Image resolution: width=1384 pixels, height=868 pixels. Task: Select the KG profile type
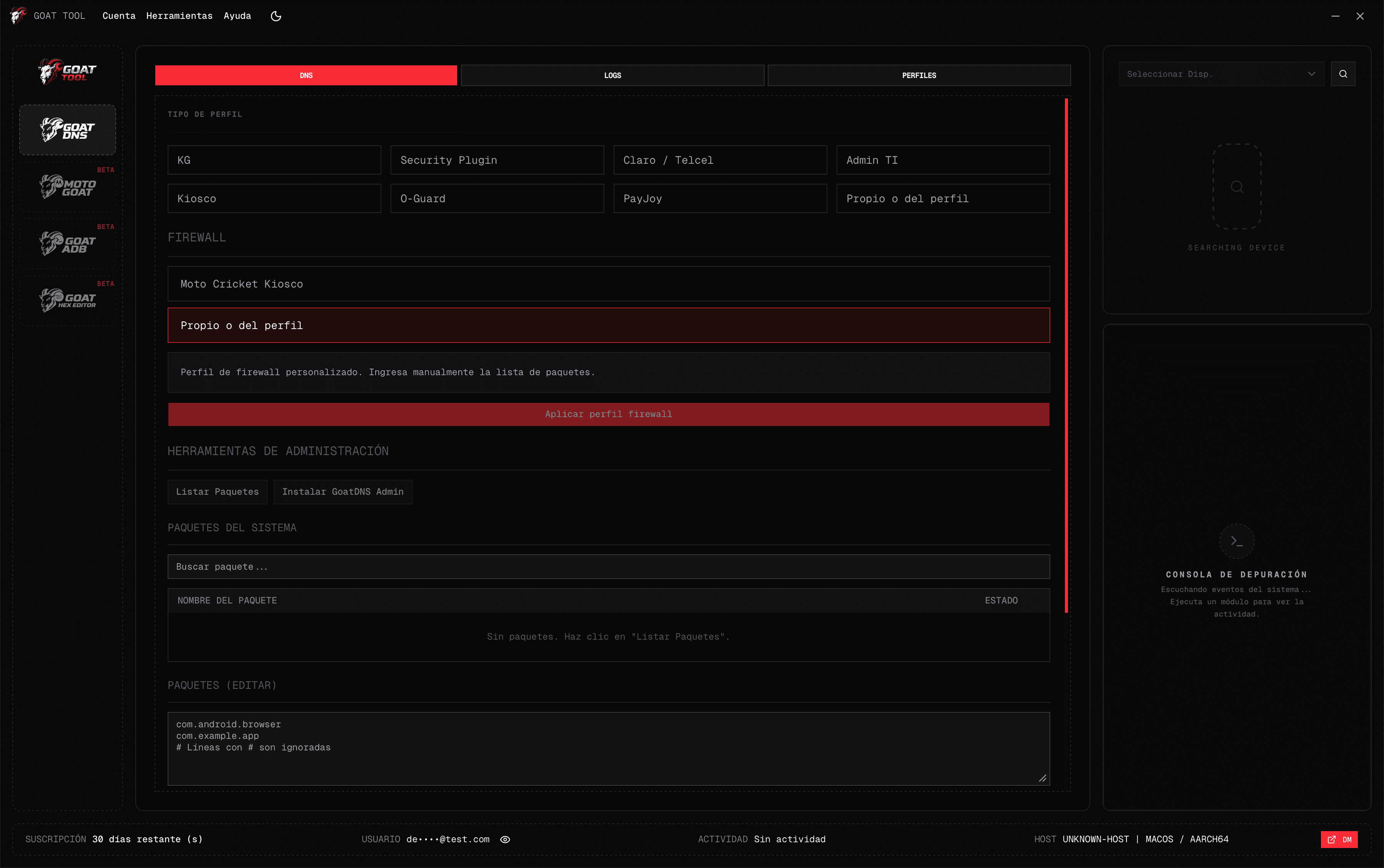point(274,160)
